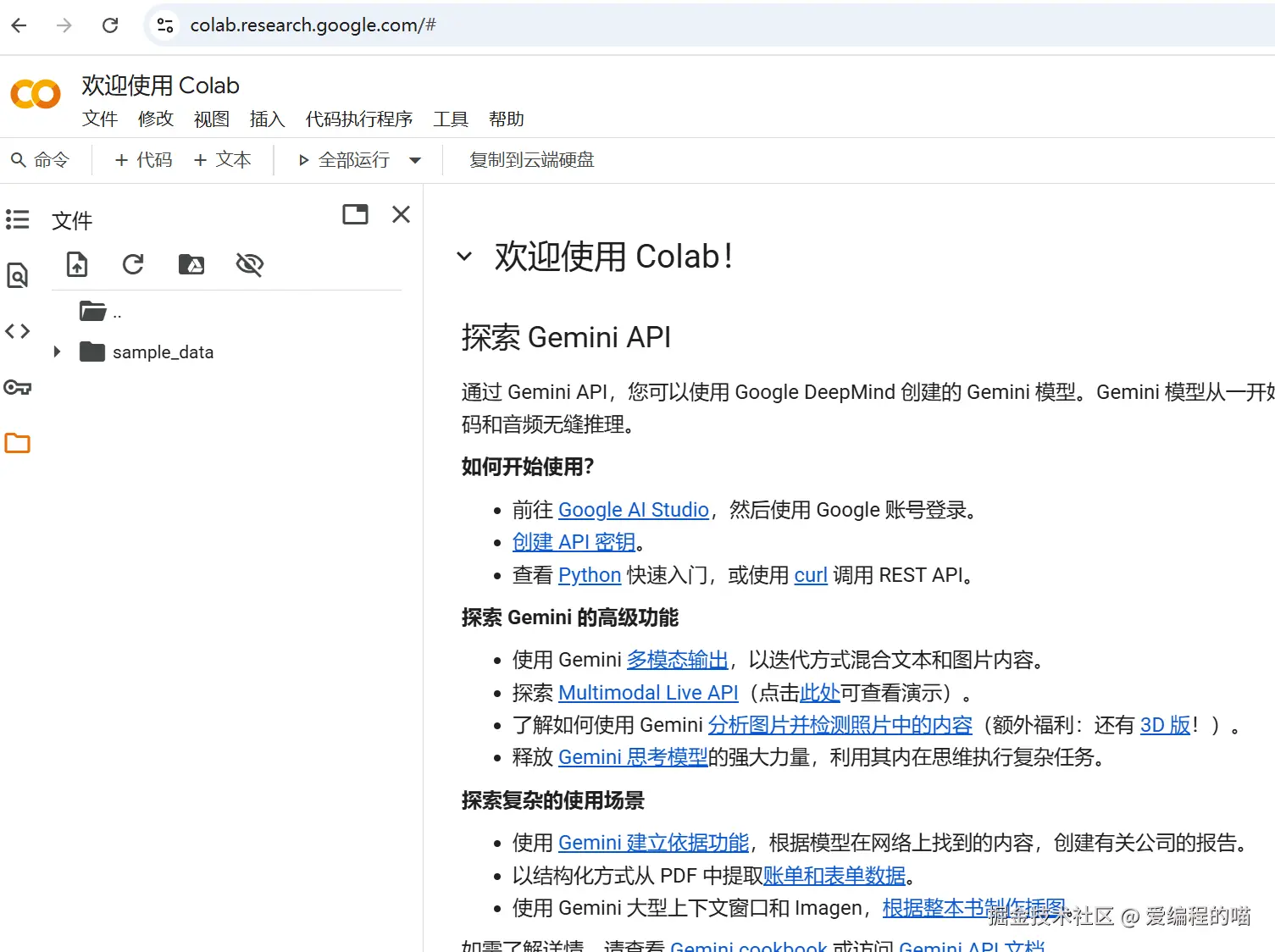Viewport: 1275px width, 952px height.
Task: Reload the page with refresh icon
Action: point(110,25)
